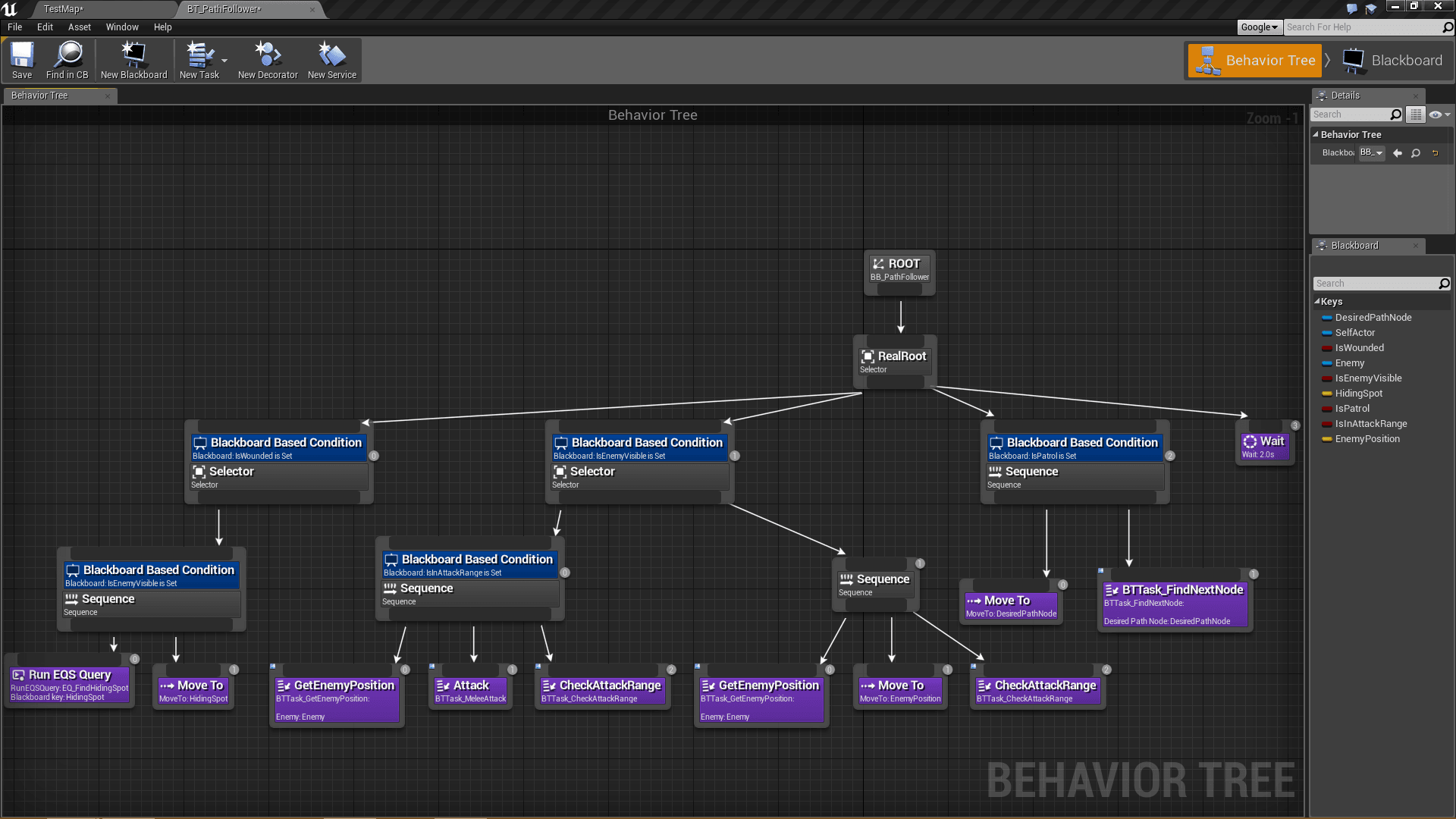This screenshot has width=1456, height=819.
Task: Close the BT_PathFollower tab
Action: pos(312,9)
